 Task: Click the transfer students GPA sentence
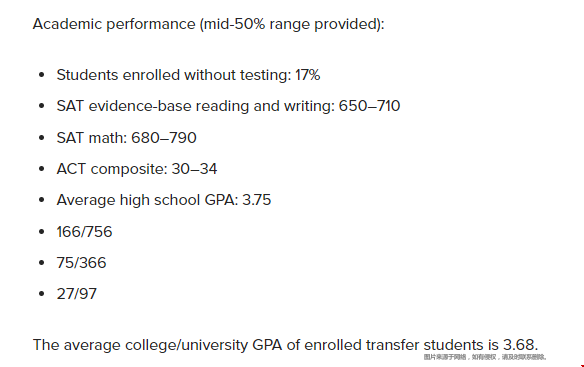(285, 345)
